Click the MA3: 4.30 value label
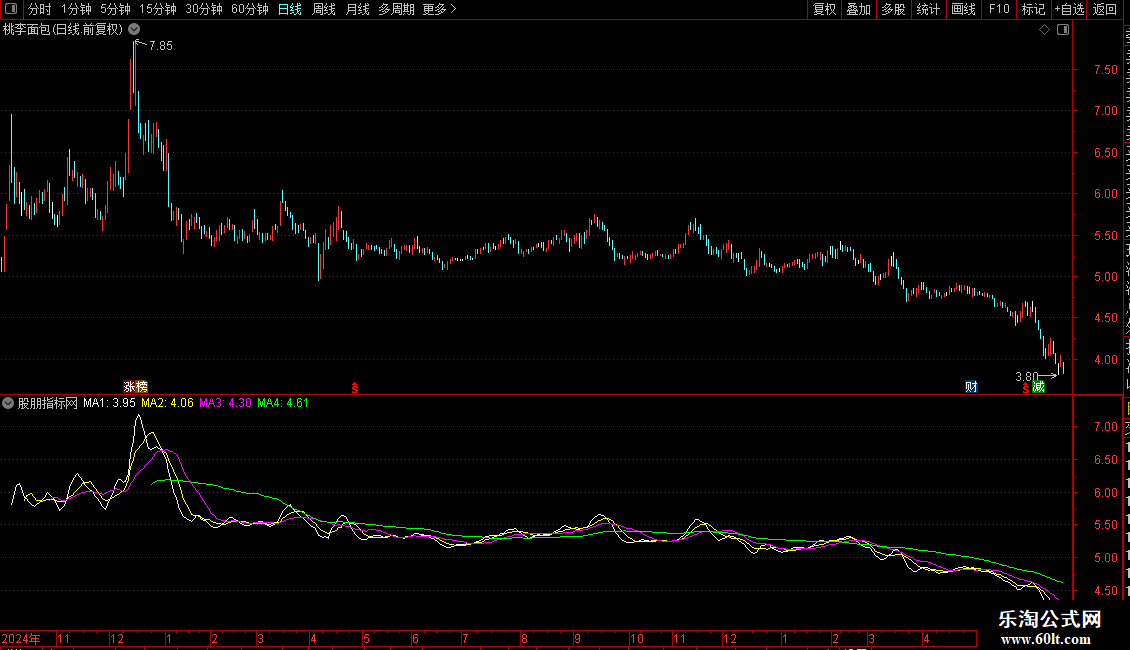The height and width of the screenshot is (650, 1130). click(226, 403)
